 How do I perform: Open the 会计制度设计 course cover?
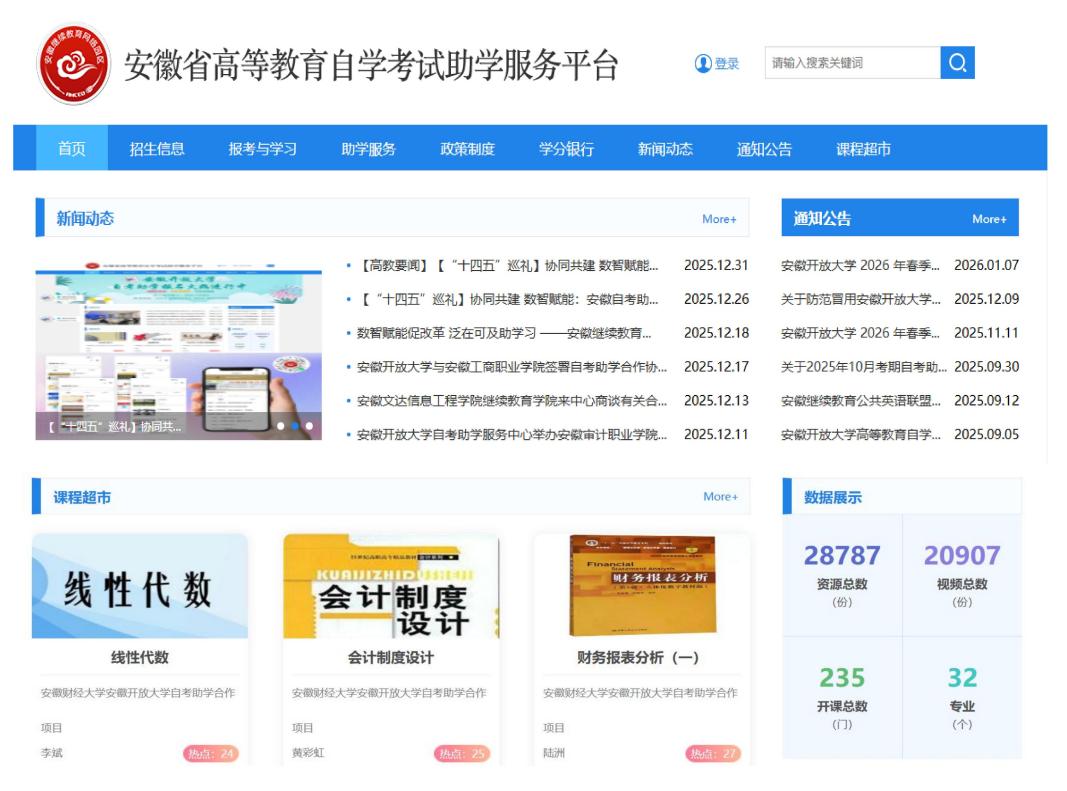click(x=391, y=586)
